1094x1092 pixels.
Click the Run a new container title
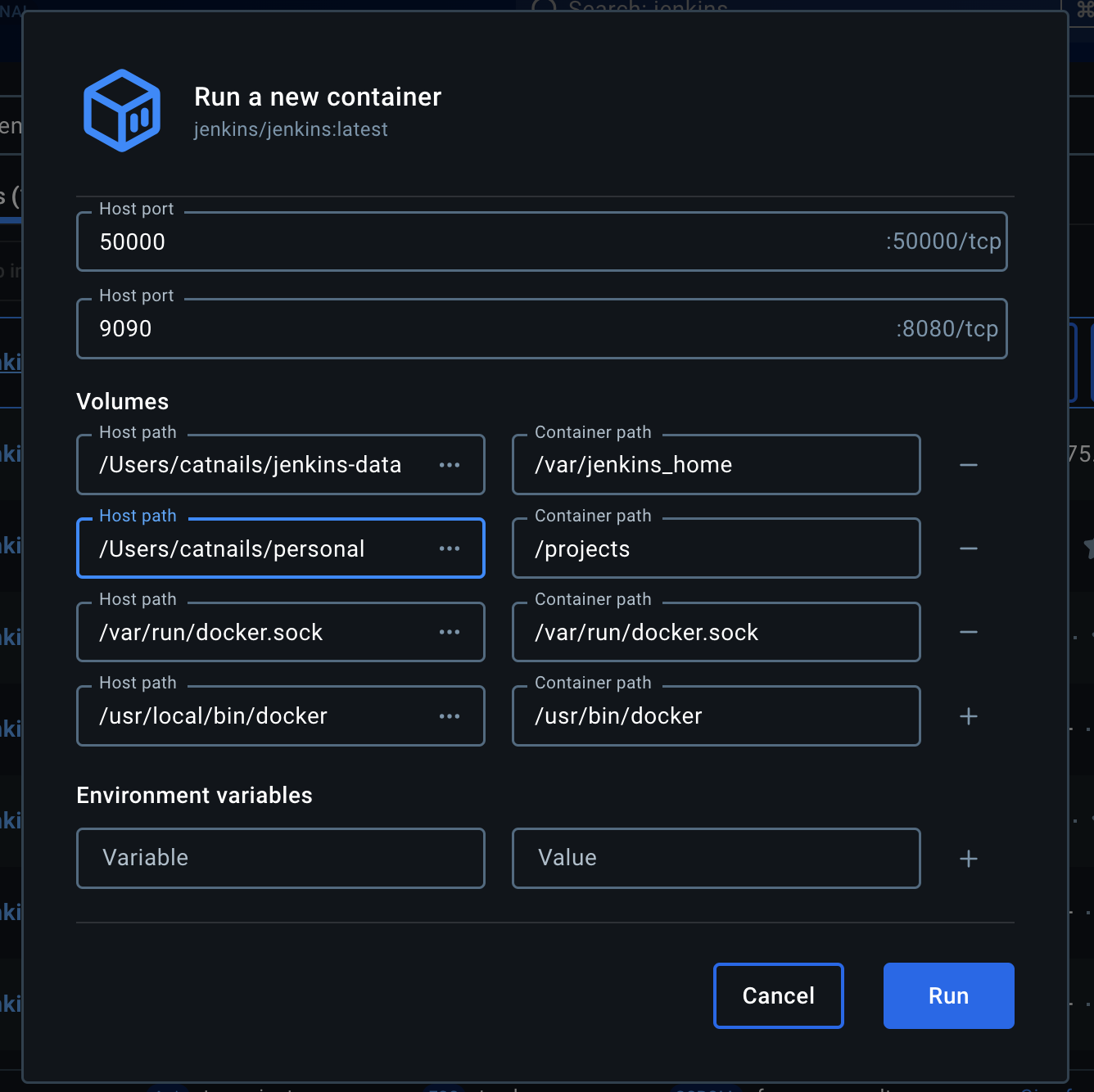(318, 97)
